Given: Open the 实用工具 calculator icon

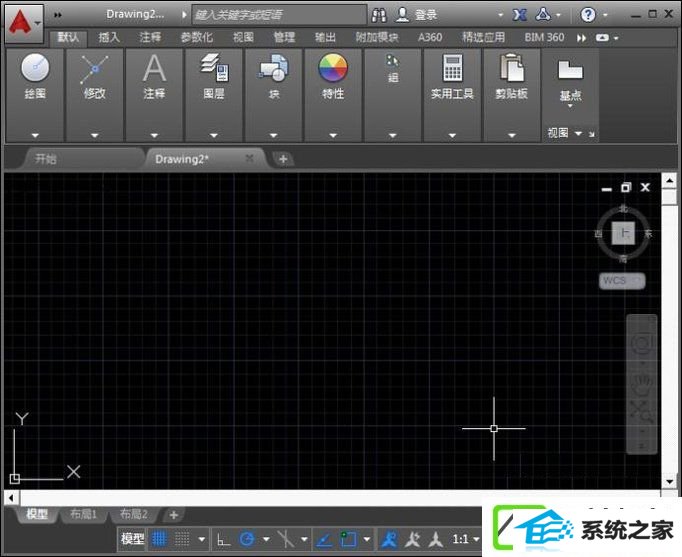Looking at the screenshot, I should (452, 68).
